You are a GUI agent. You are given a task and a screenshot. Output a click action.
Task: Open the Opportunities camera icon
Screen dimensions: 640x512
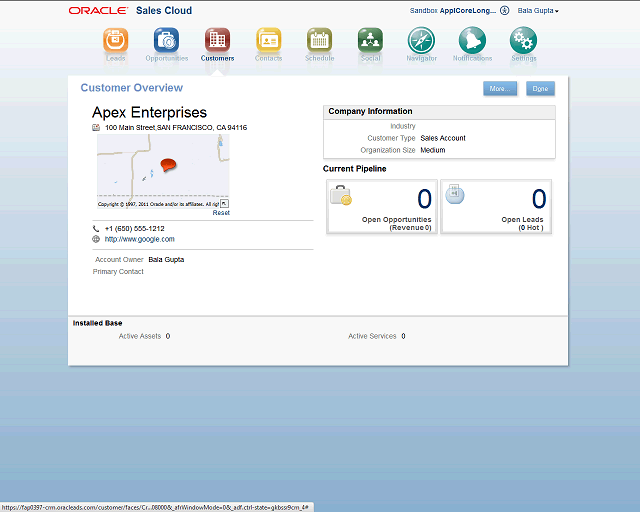[167, 40]
